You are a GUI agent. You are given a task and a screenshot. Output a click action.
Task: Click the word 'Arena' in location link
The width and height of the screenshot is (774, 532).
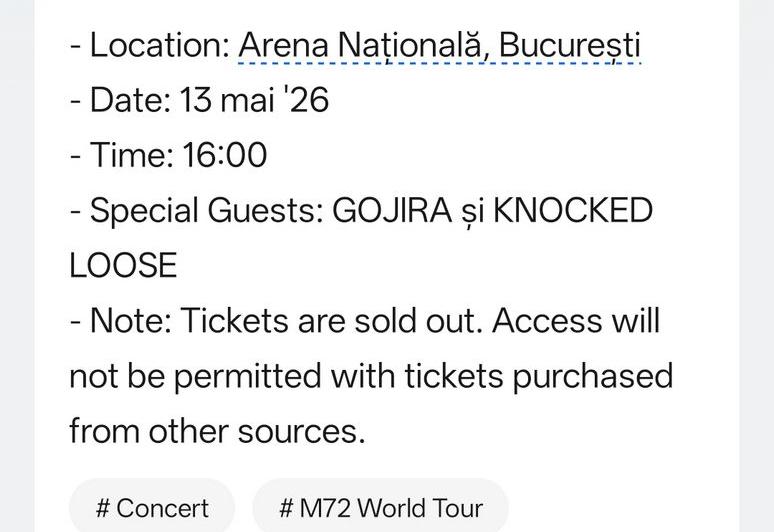[x=283, y=45]
